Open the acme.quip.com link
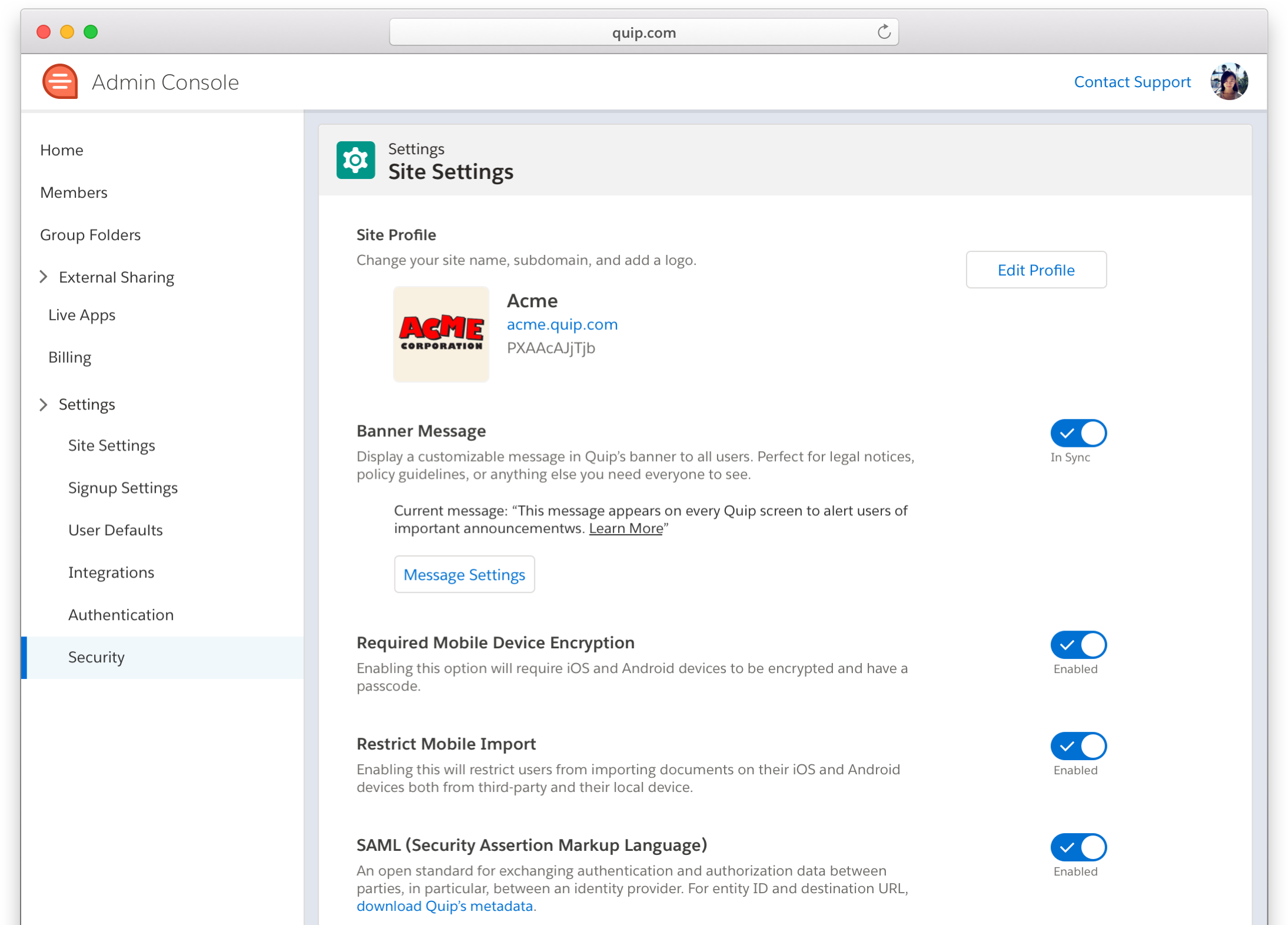The height and width of the screenshot is (925, 1288). [x=562, y=324]
